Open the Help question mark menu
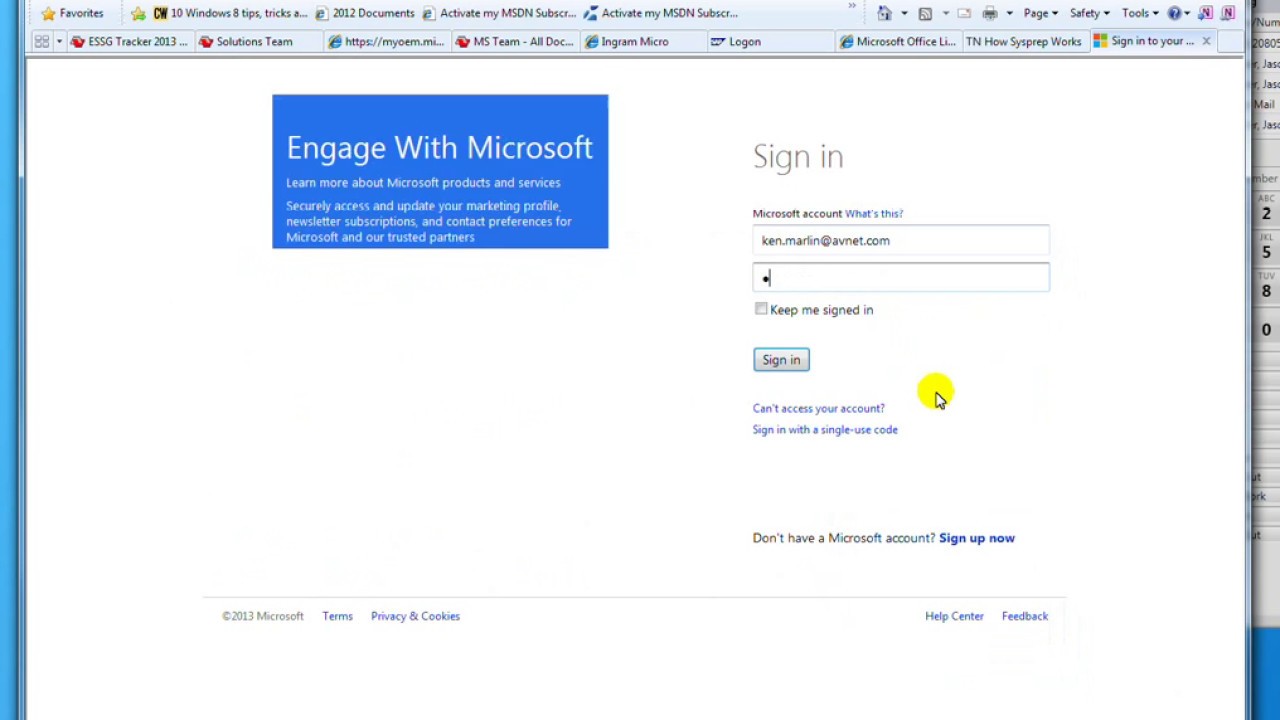The width and height of the screenshot is (1280, 720). tap(1179, 13)
